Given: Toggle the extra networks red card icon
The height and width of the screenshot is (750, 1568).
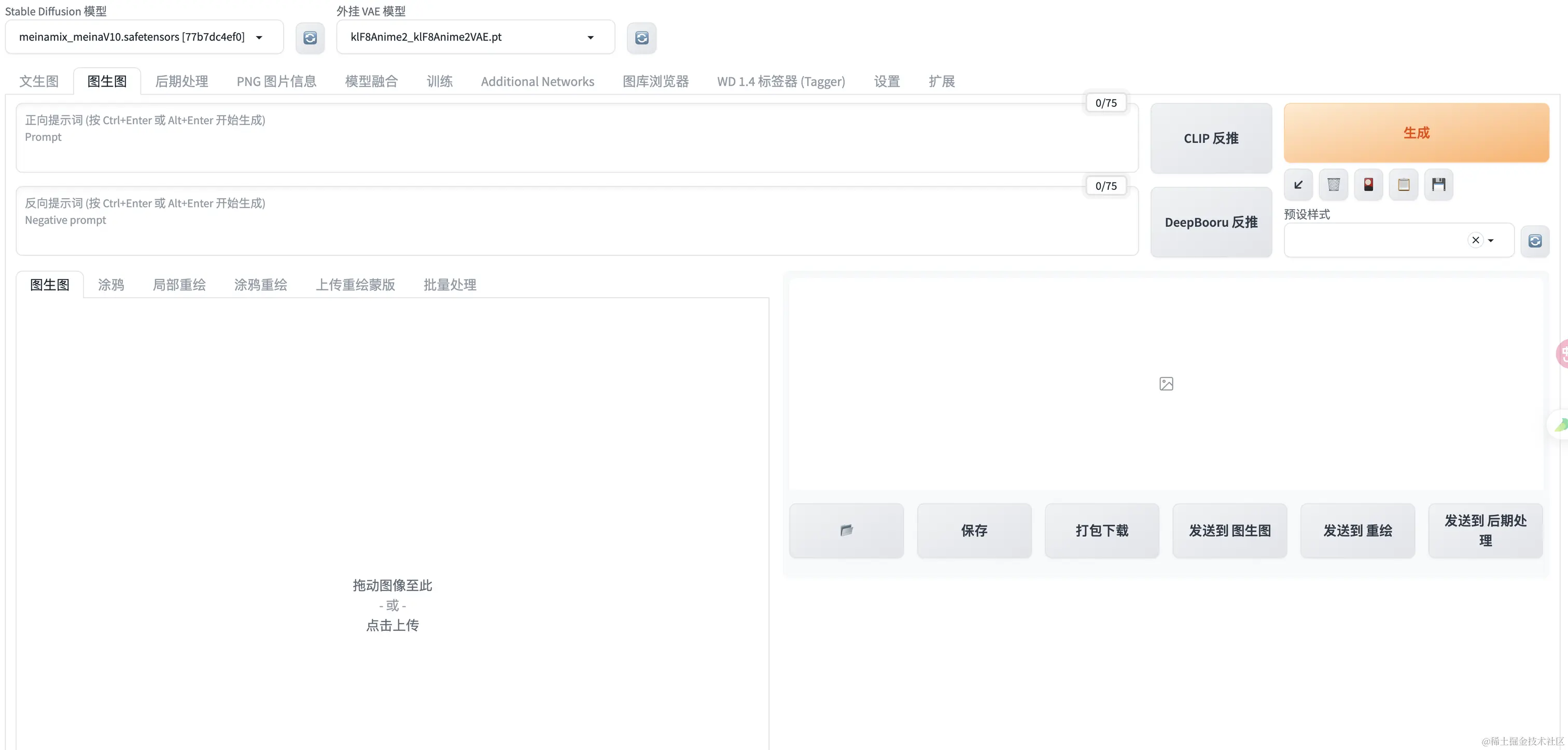Looking at the screenshot, I should coord(1368,185).
